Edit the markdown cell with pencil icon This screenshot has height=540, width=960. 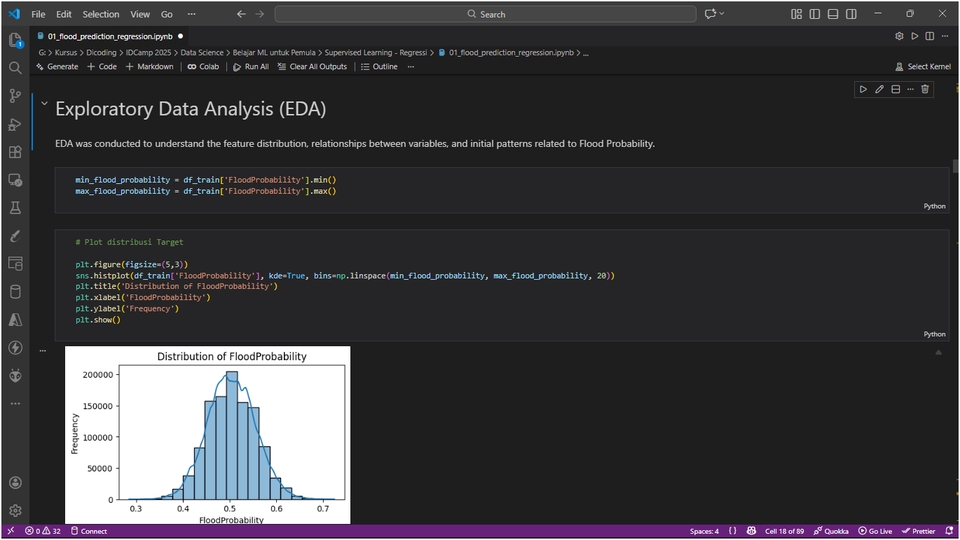(880, 89)
